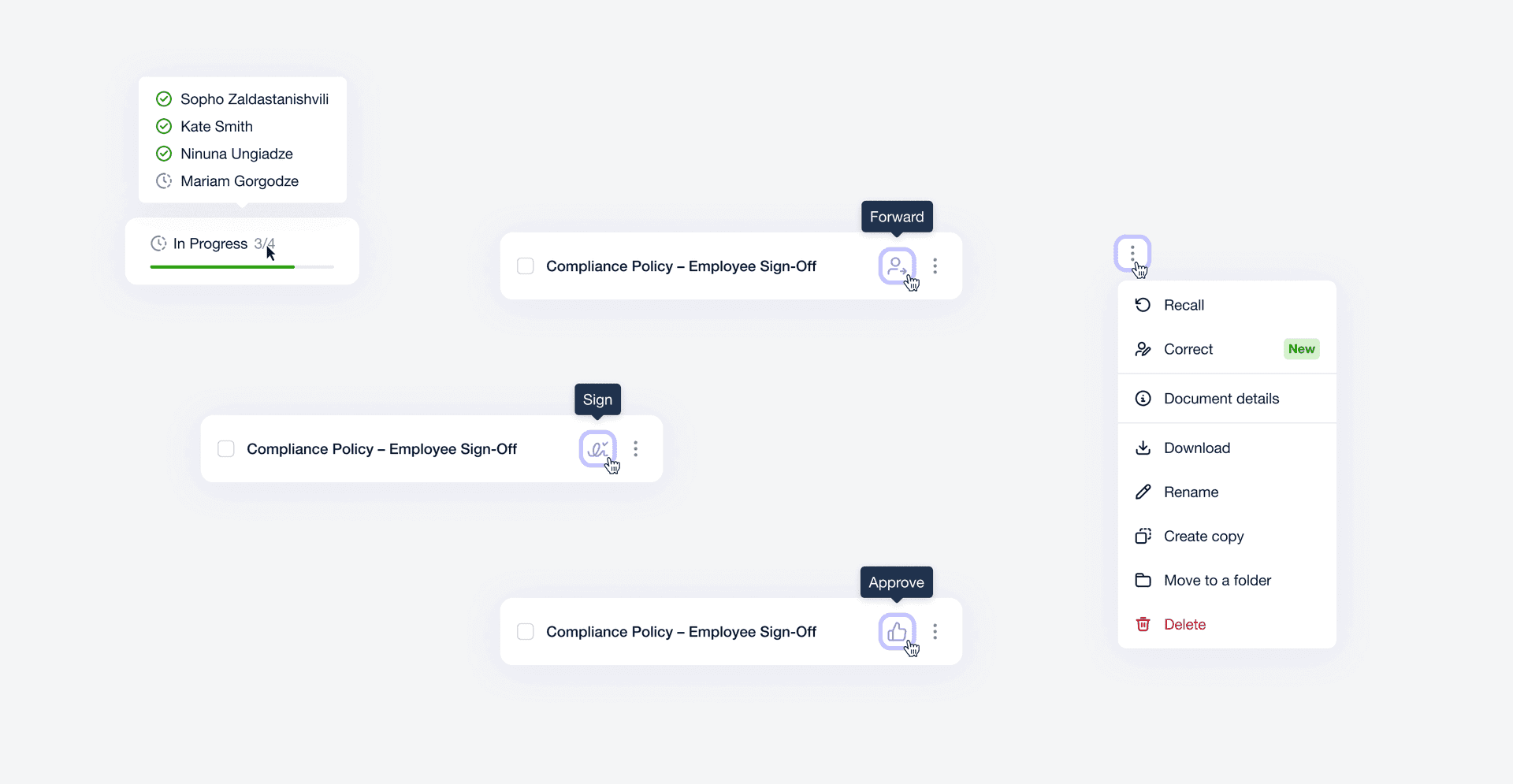The image size is (1513, 784).
Task: Click the green checkmark beside Kate Smith
Action: click(x=164, y=126)
